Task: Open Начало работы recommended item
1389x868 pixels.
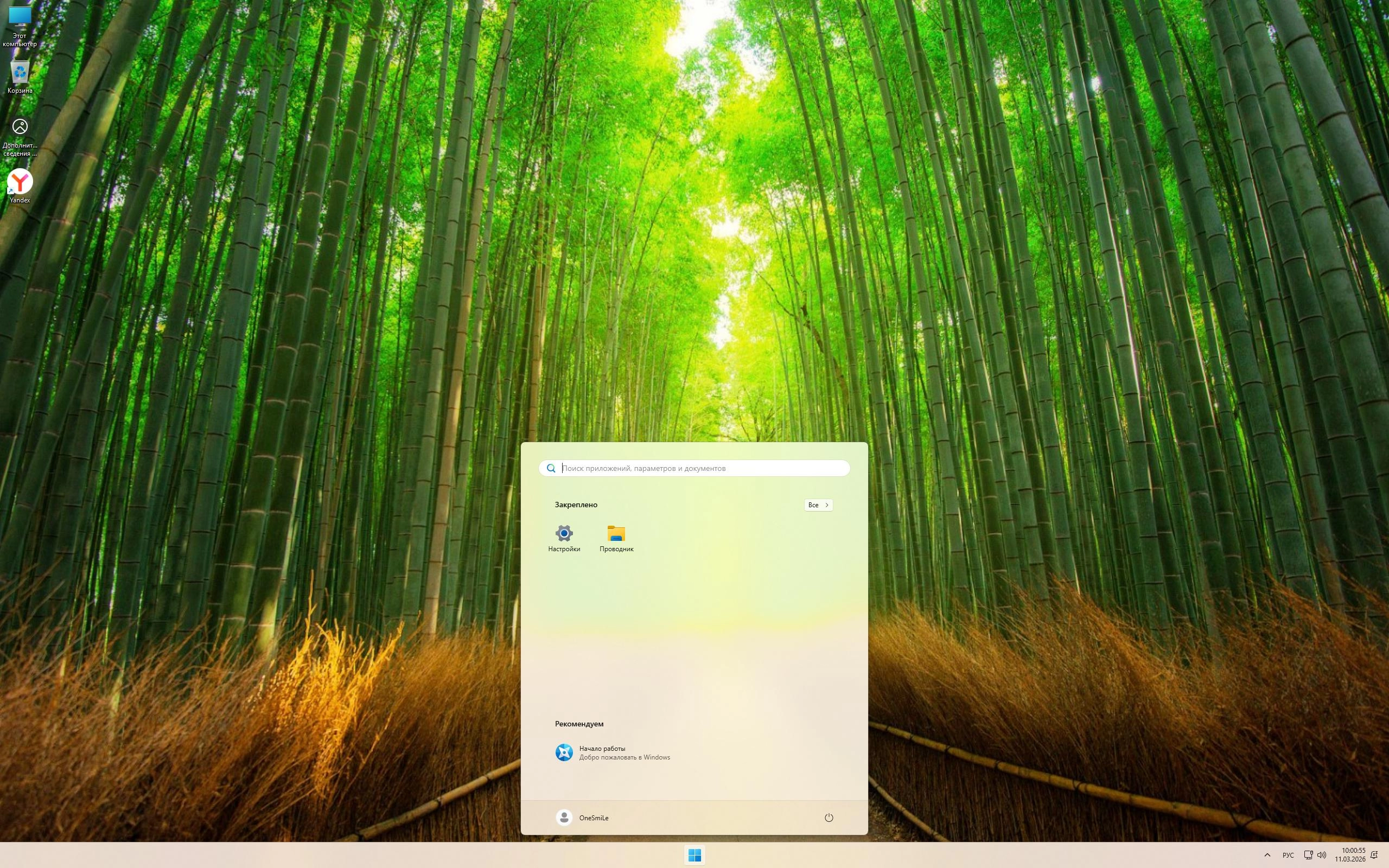Action: (613, 752)
